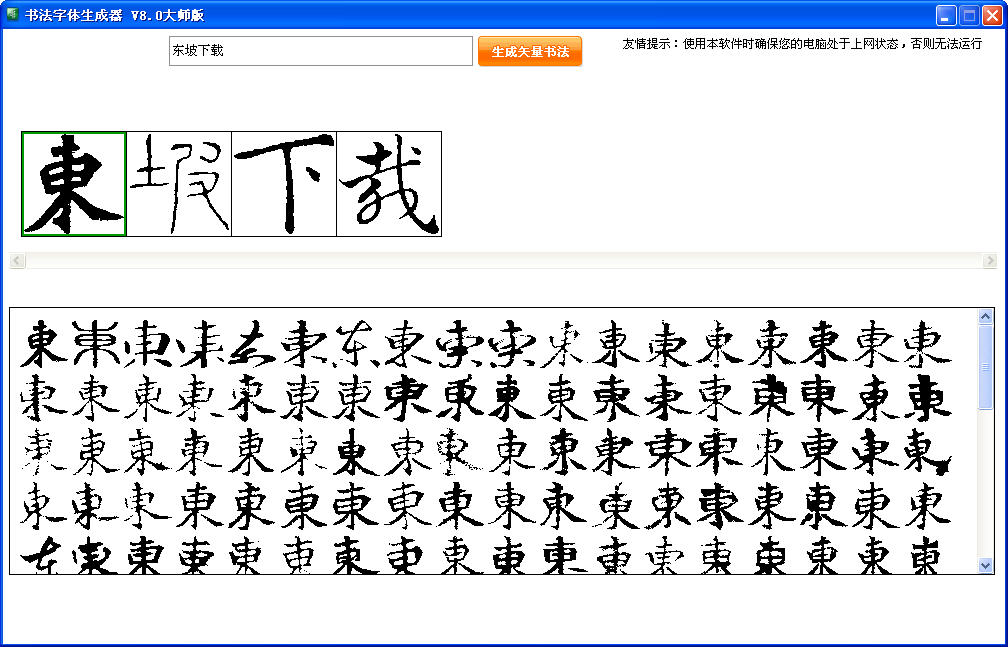Pick the first 東 variant in the top row
This screenshot has height=647, width=1008.
pos(44,343)
